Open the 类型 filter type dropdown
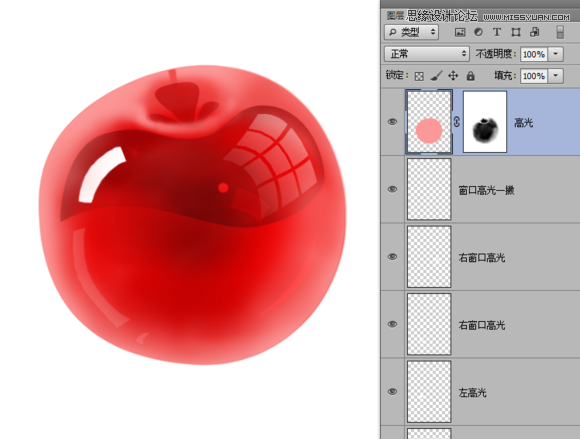The width and height of the screenshot is (580, 439). coord(411,32)
